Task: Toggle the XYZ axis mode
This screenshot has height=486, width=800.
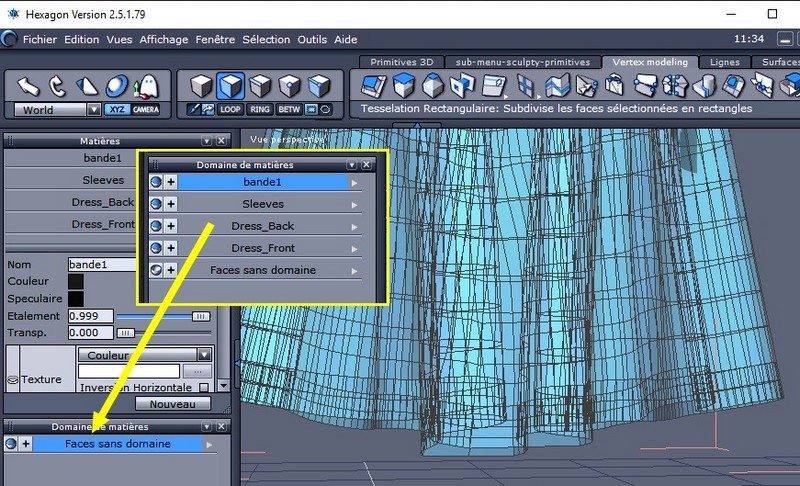Action: [x=117, y=109]
